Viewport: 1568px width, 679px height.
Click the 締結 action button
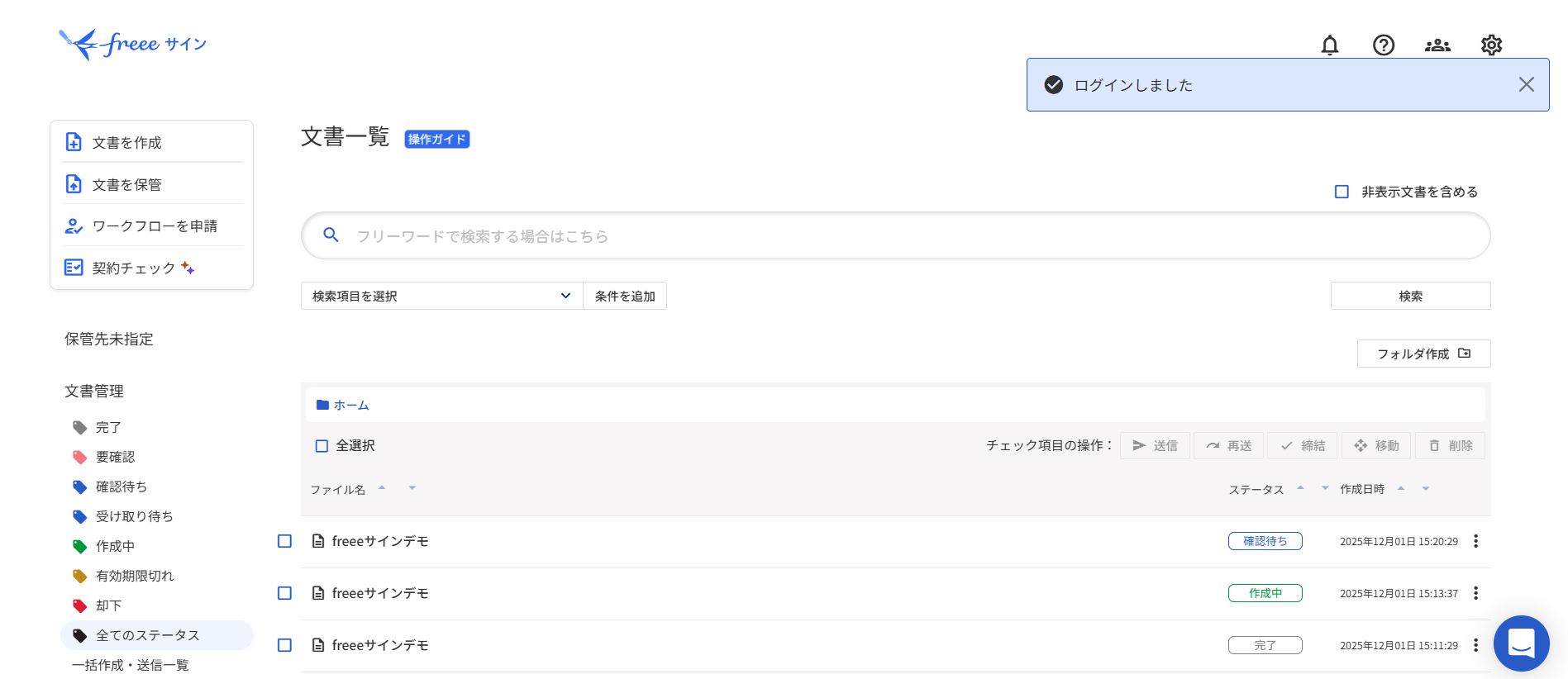pos(1303,445)
